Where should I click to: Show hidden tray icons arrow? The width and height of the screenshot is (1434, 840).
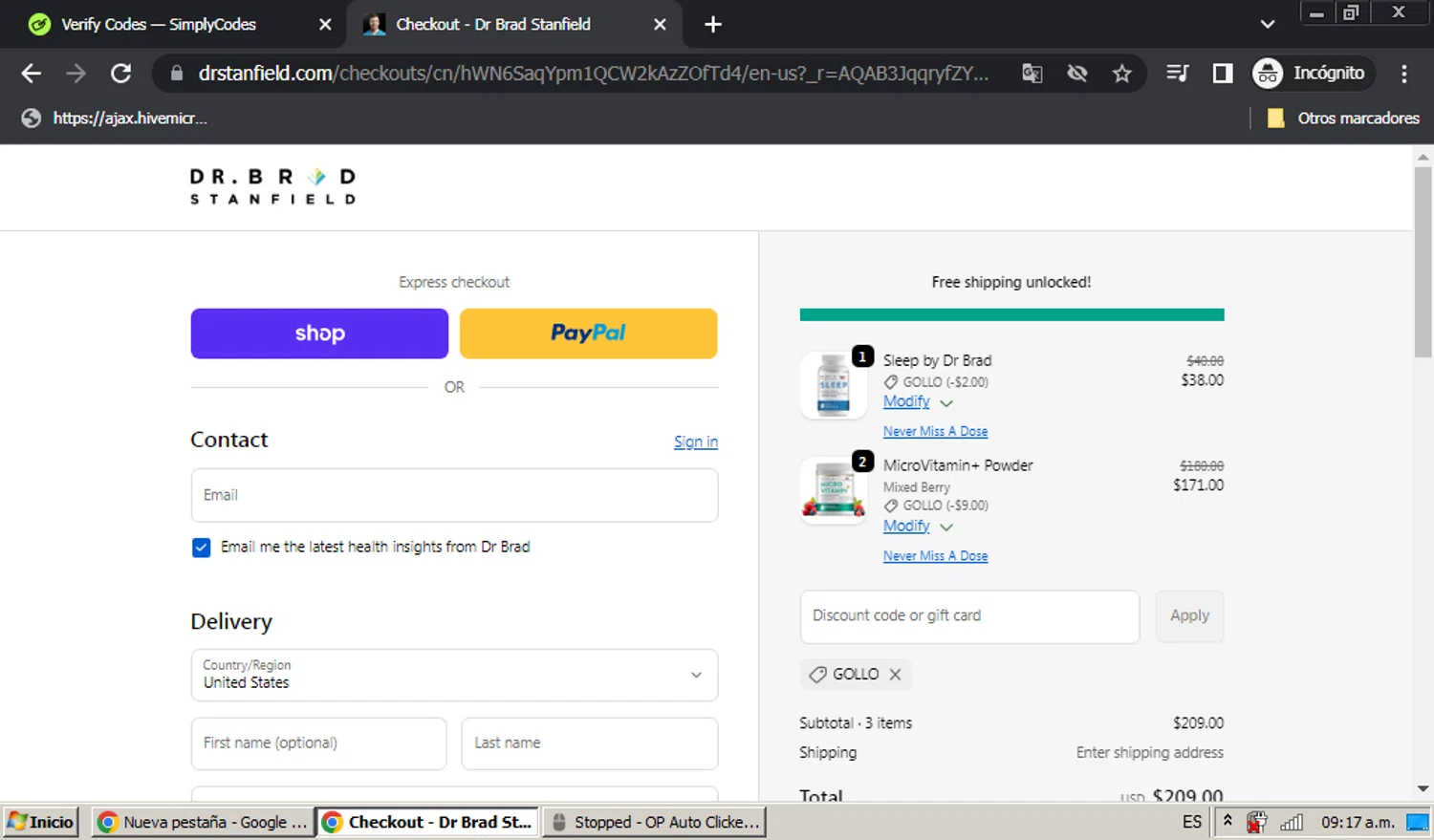click(x=1228, y=822)
